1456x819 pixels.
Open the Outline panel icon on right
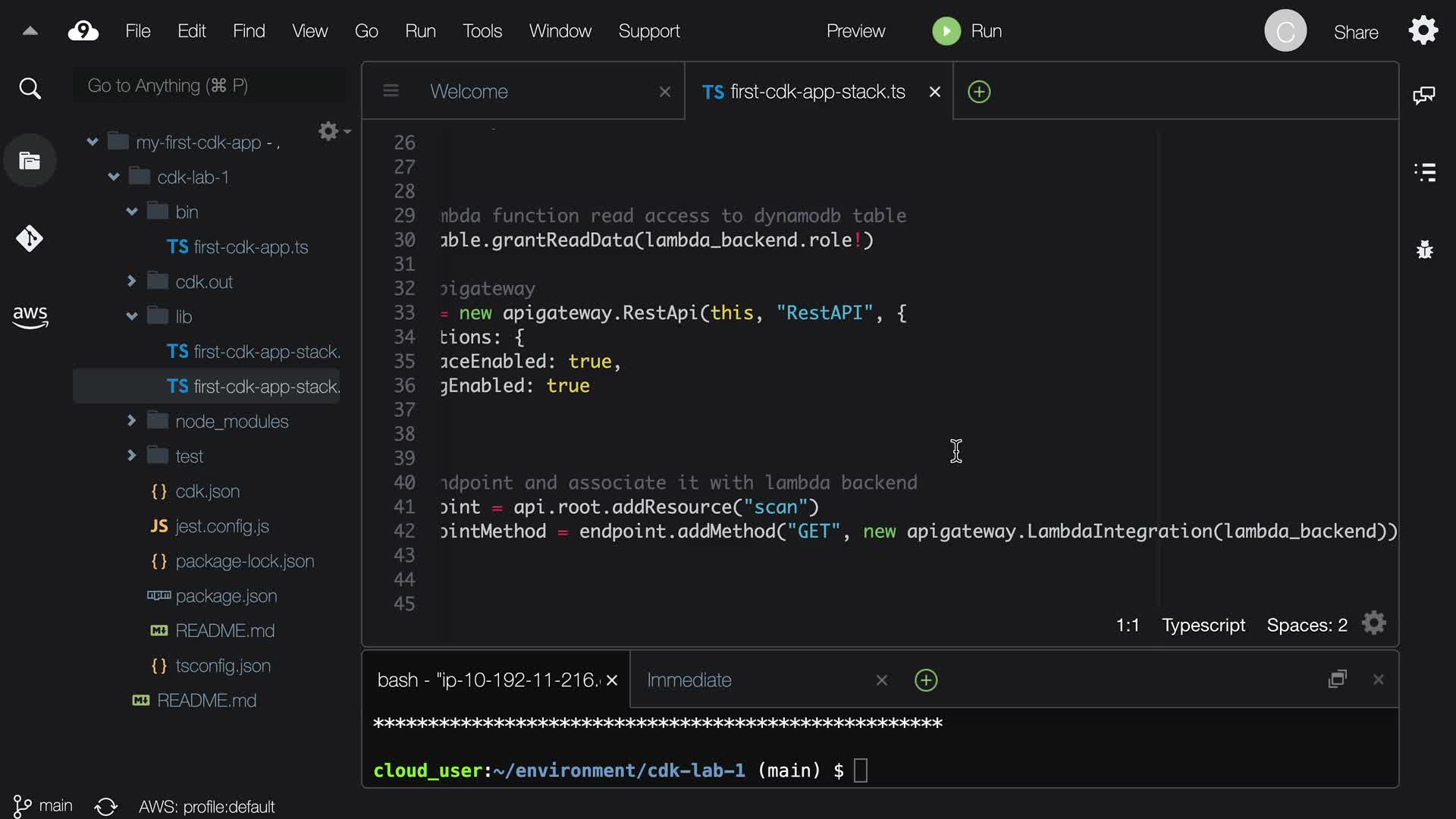point(1425,172)
